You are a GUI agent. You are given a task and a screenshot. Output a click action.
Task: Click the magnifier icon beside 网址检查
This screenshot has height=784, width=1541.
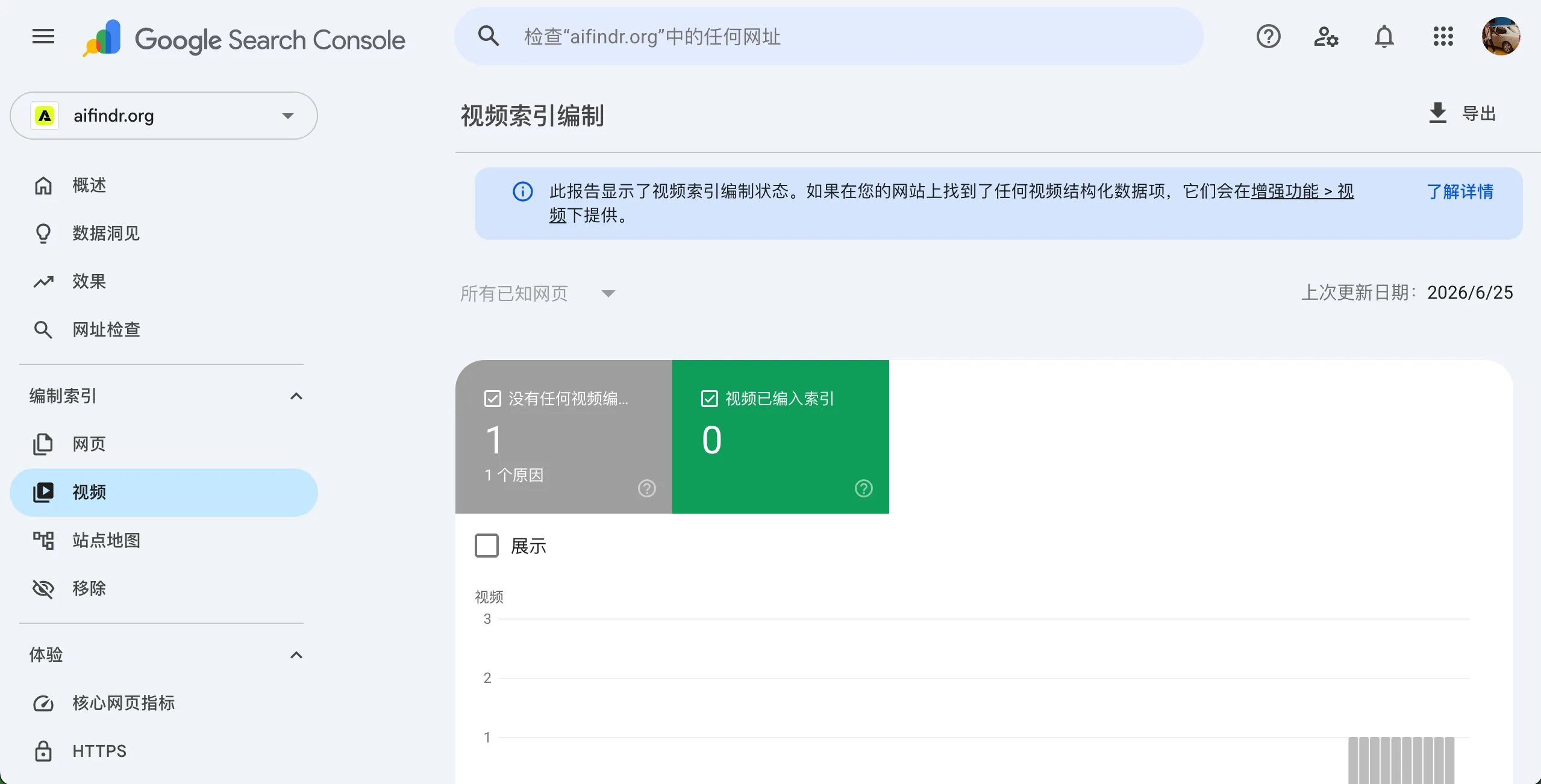pos(43,330)
